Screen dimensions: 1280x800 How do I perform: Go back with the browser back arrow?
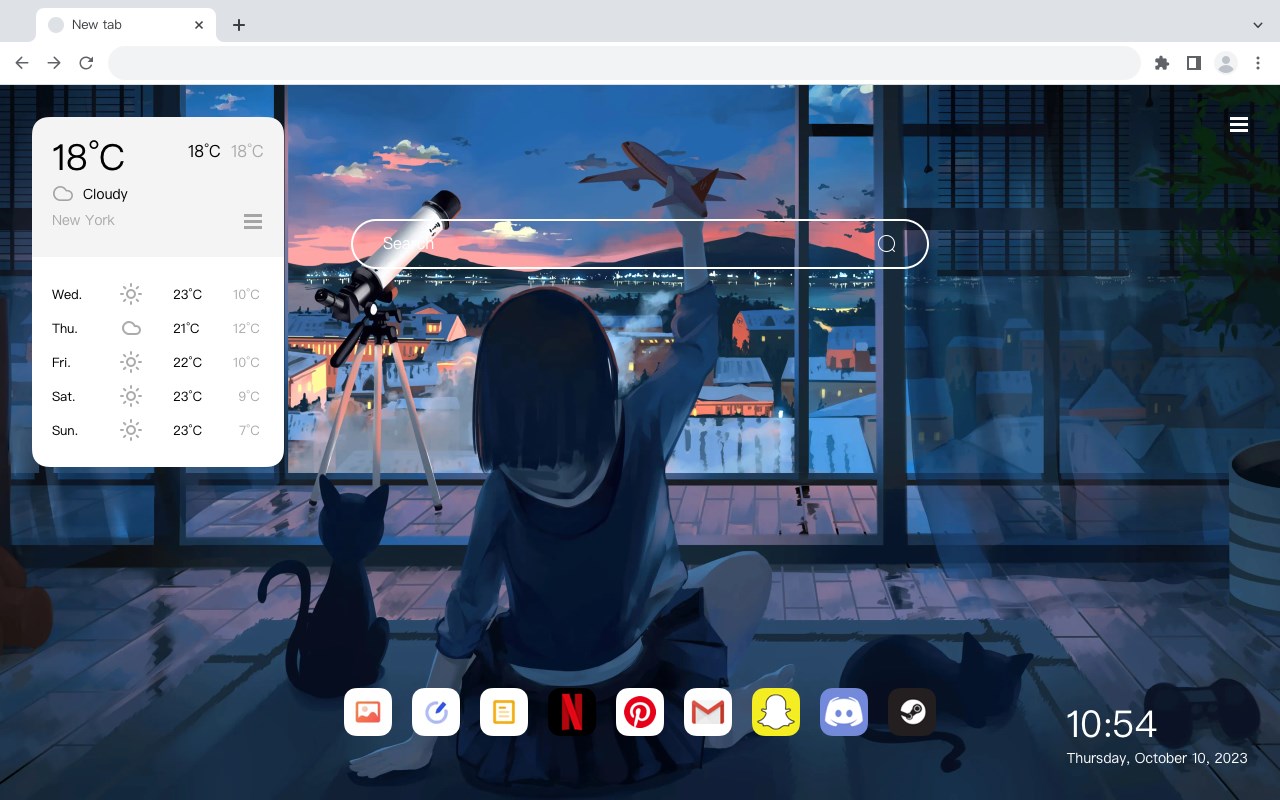22,63
